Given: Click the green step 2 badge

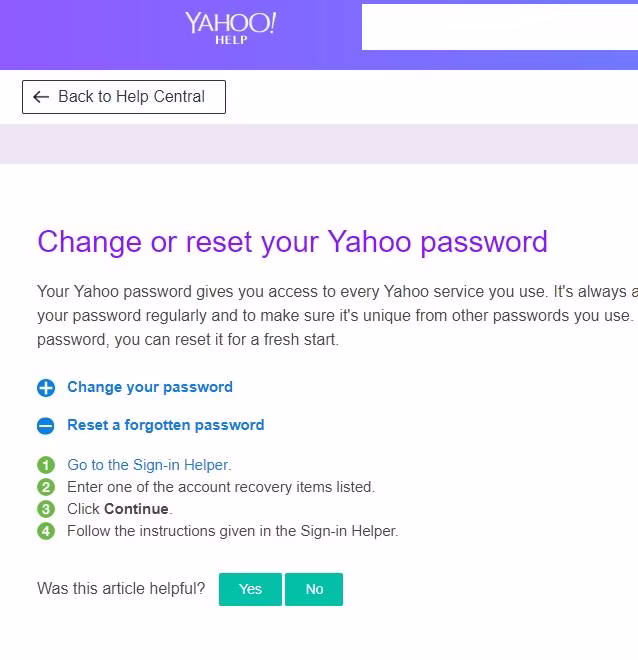Looking at the screenshot, I should click(x=46, y=487).
